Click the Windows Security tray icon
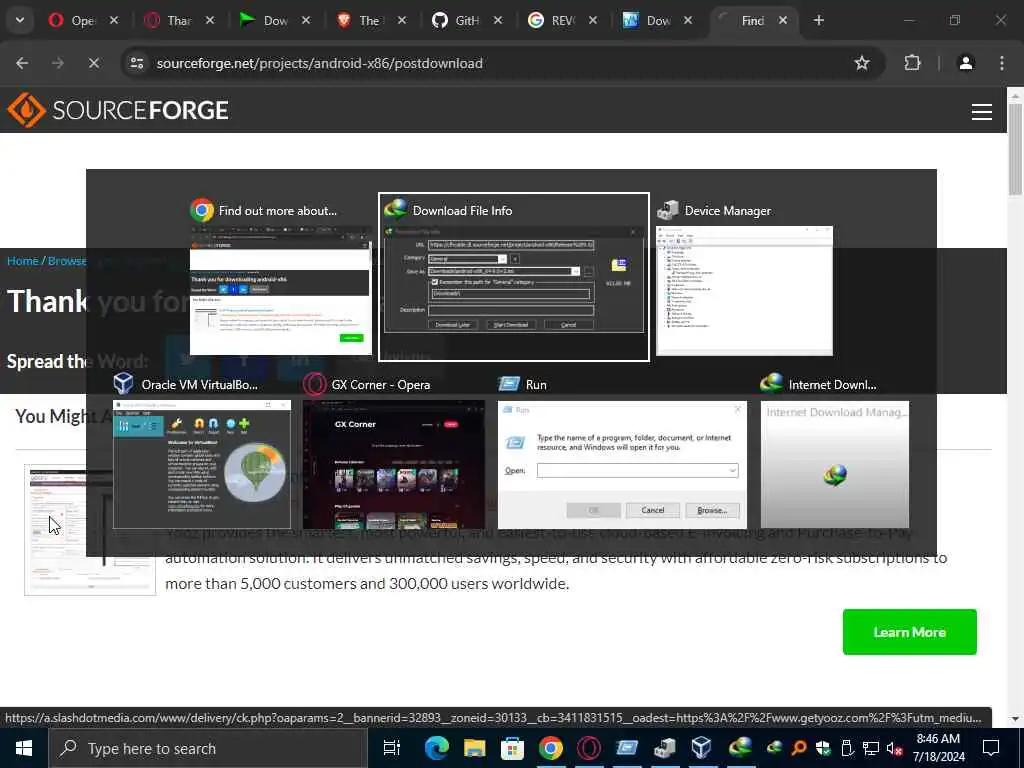Viewport: 1024px width, 768px height. click(x=823, y=748)
